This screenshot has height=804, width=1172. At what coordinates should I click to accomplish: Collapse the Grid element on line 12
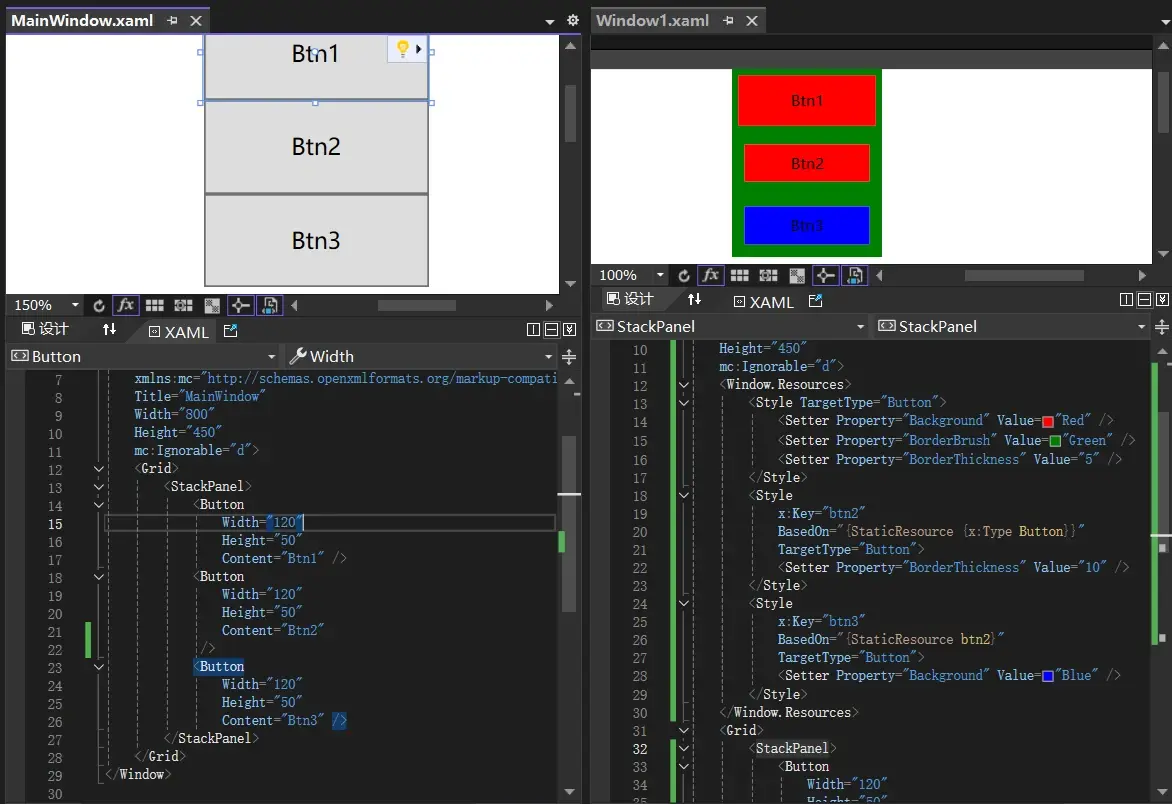[99, 469]
